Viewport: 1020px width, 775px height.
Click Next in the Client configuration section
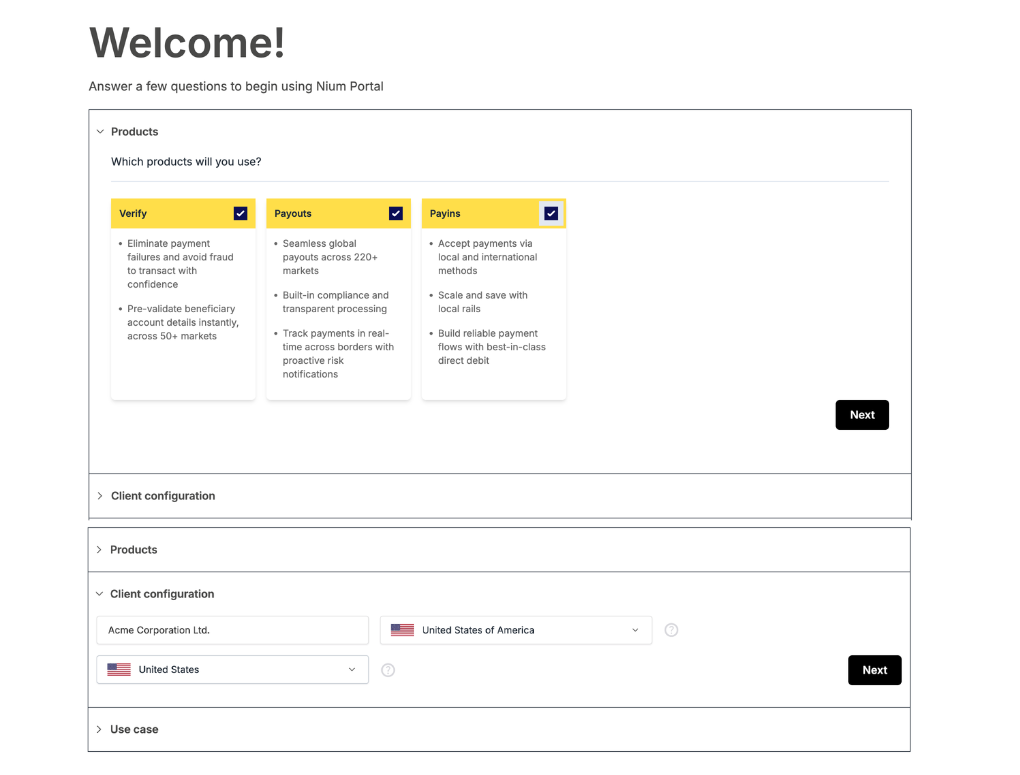click(874, 670)
